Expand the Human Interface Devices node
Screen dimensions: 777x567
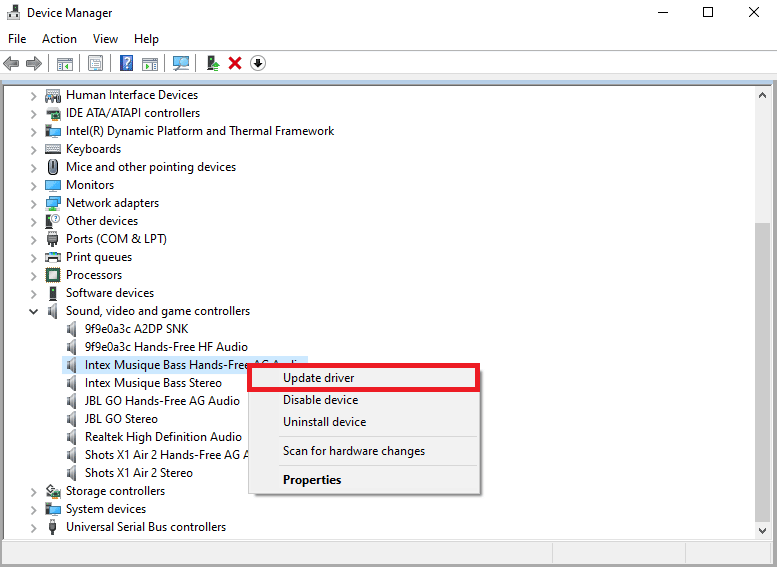(34, 96)
